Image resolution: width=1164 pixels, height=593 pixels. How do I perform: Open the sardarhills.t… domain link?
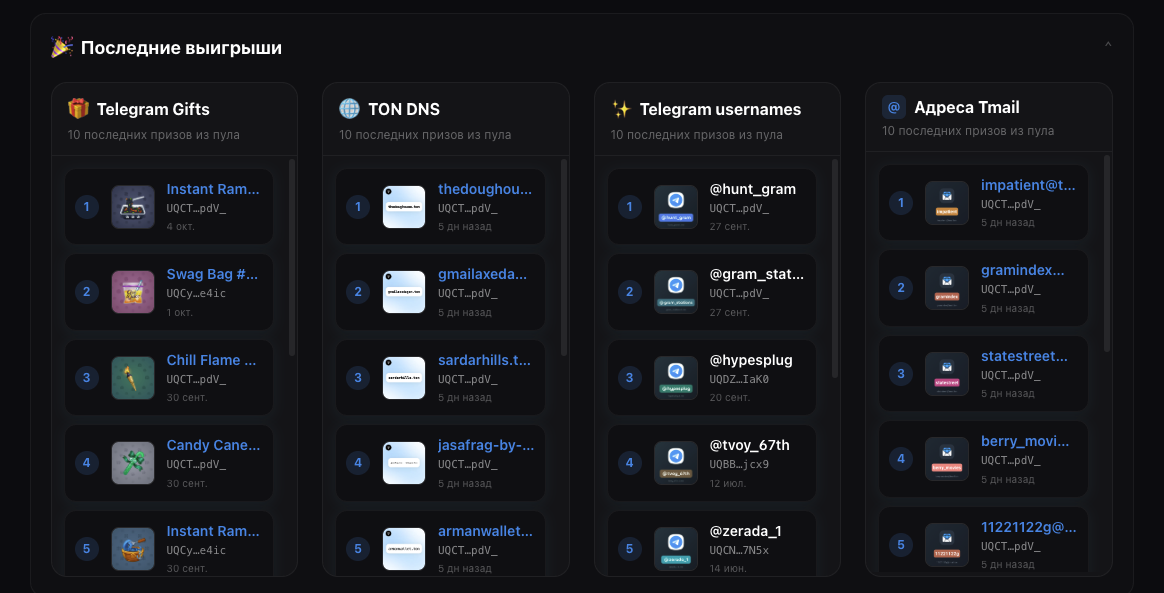485,360
